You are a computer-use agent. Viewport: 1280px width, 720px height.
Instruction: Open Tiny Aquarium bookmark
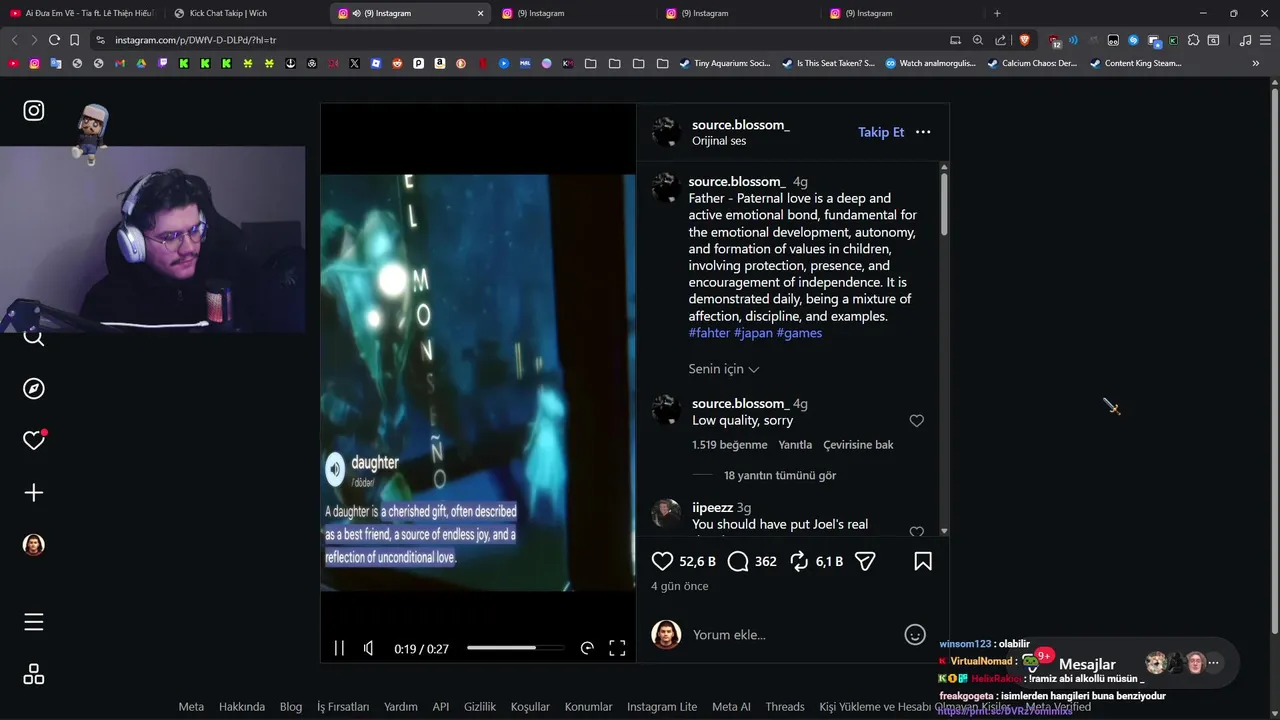point(725,63)
